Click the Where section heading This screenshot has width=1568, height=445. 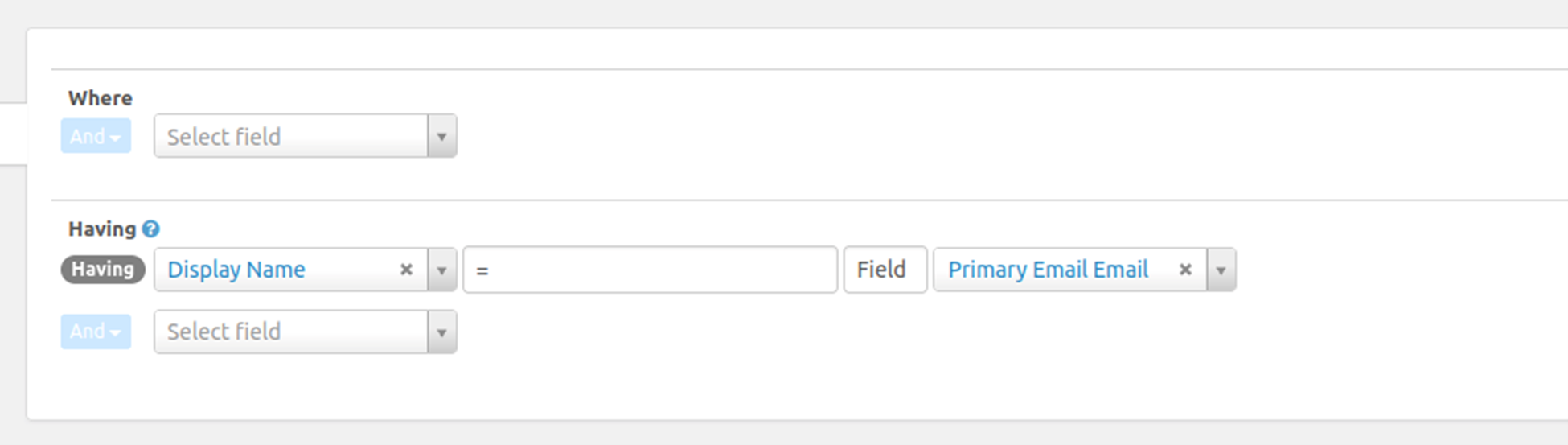click(x=101, y=98)
